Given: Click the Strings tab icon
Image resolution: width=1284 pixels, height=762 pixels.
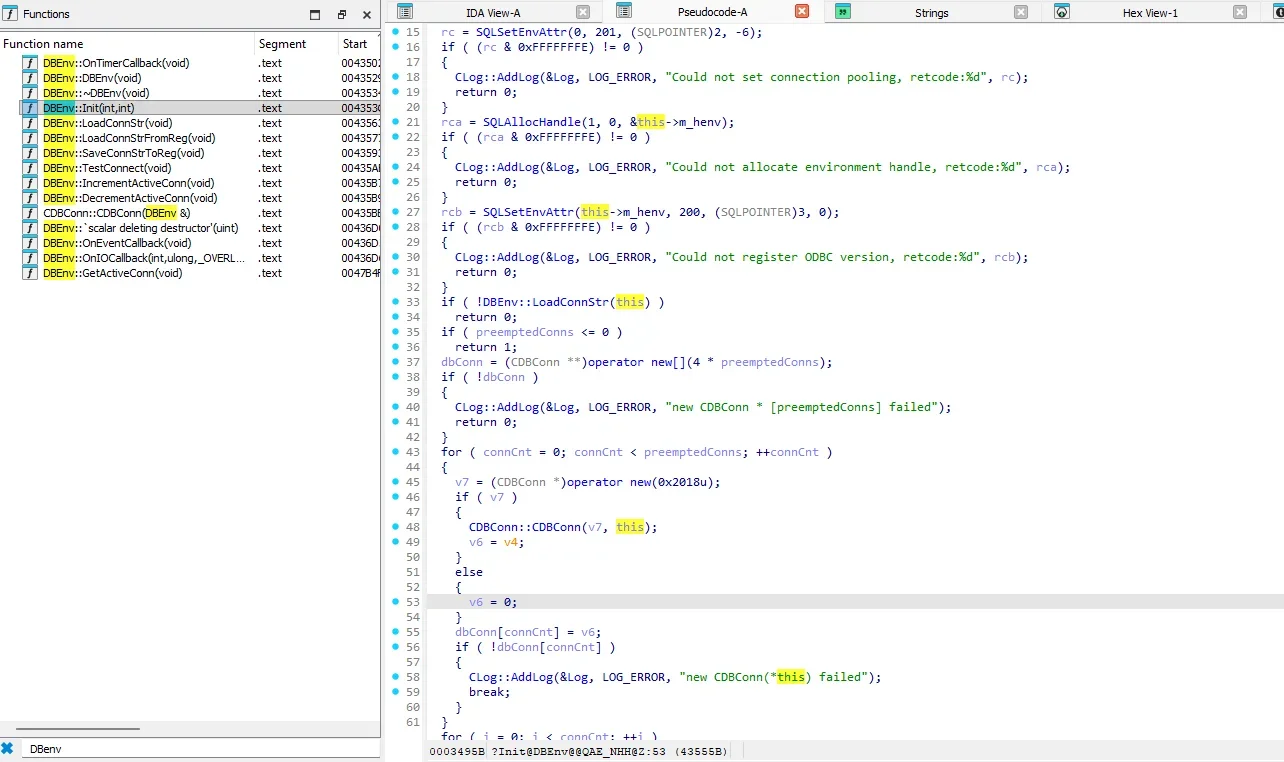Looking at the screenshot, I should pyautogui.click(x=843, y=12).
